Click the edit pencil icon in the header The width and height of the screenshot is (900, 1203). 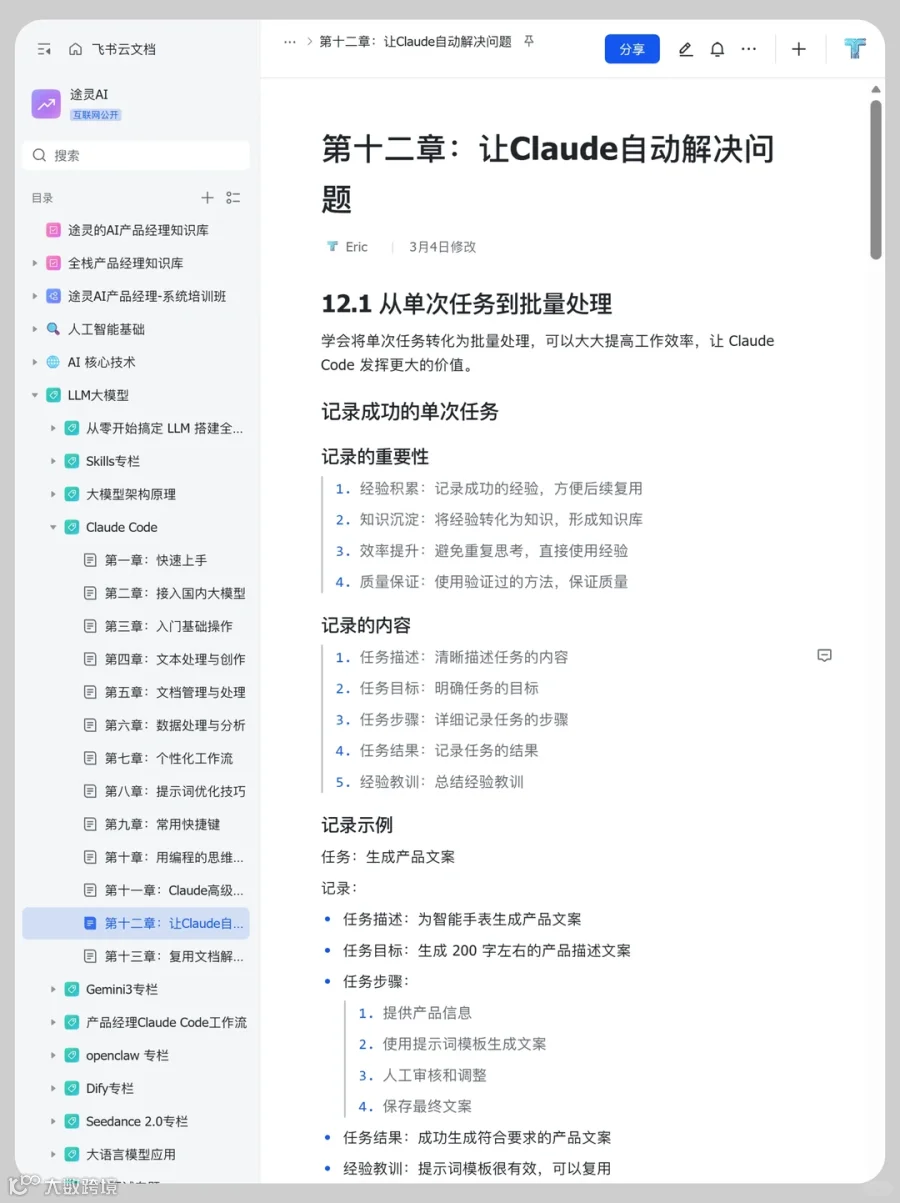[x=685, y=49]
